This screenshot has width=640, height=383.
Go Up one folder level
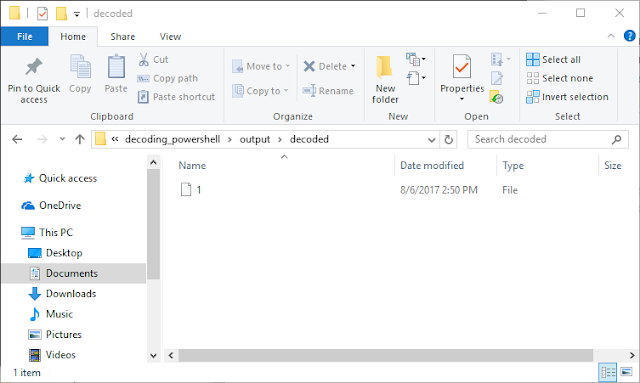coord(80,140)
